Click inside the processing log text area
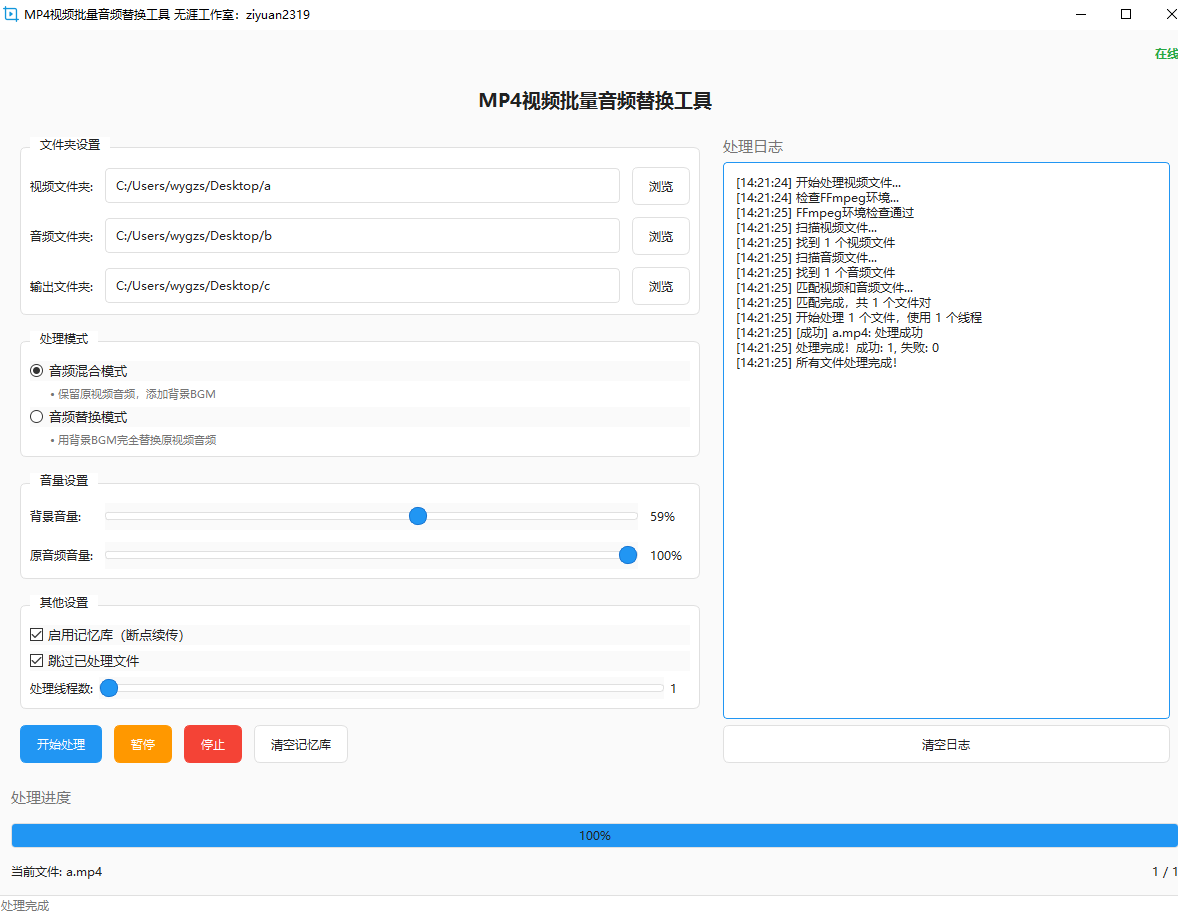The image size is (1178, 911). (x=945, y=520)
